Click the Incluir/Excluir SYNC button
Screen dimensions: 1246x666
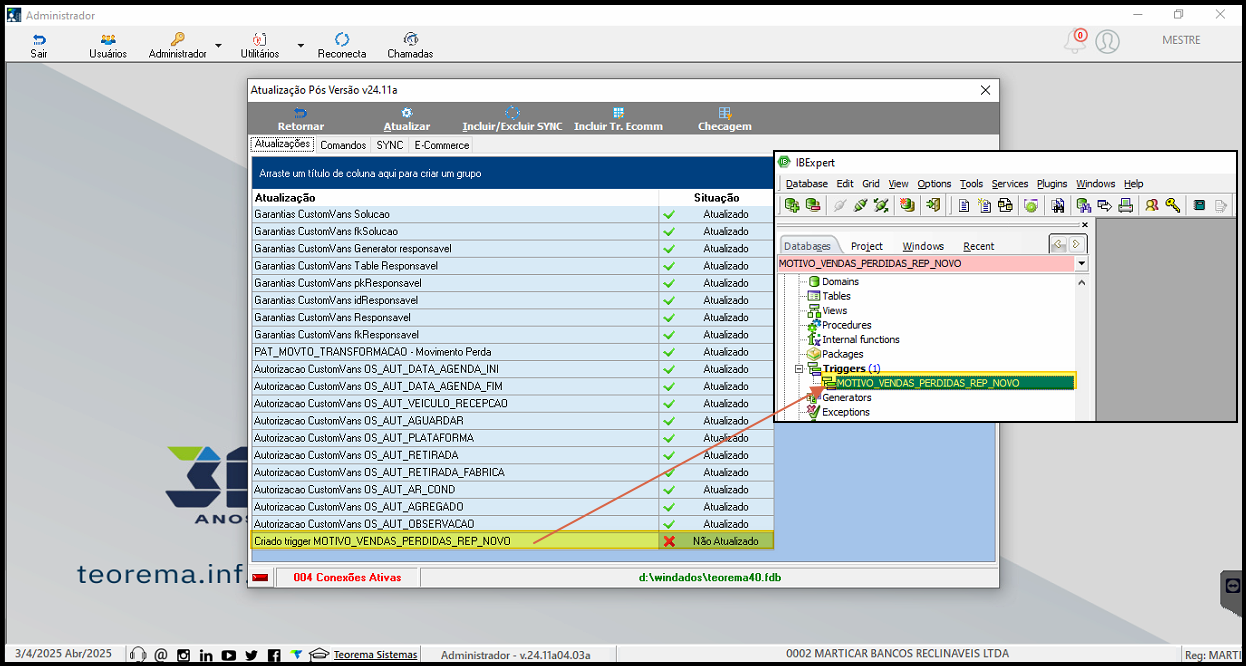click(x=512, y=120)
